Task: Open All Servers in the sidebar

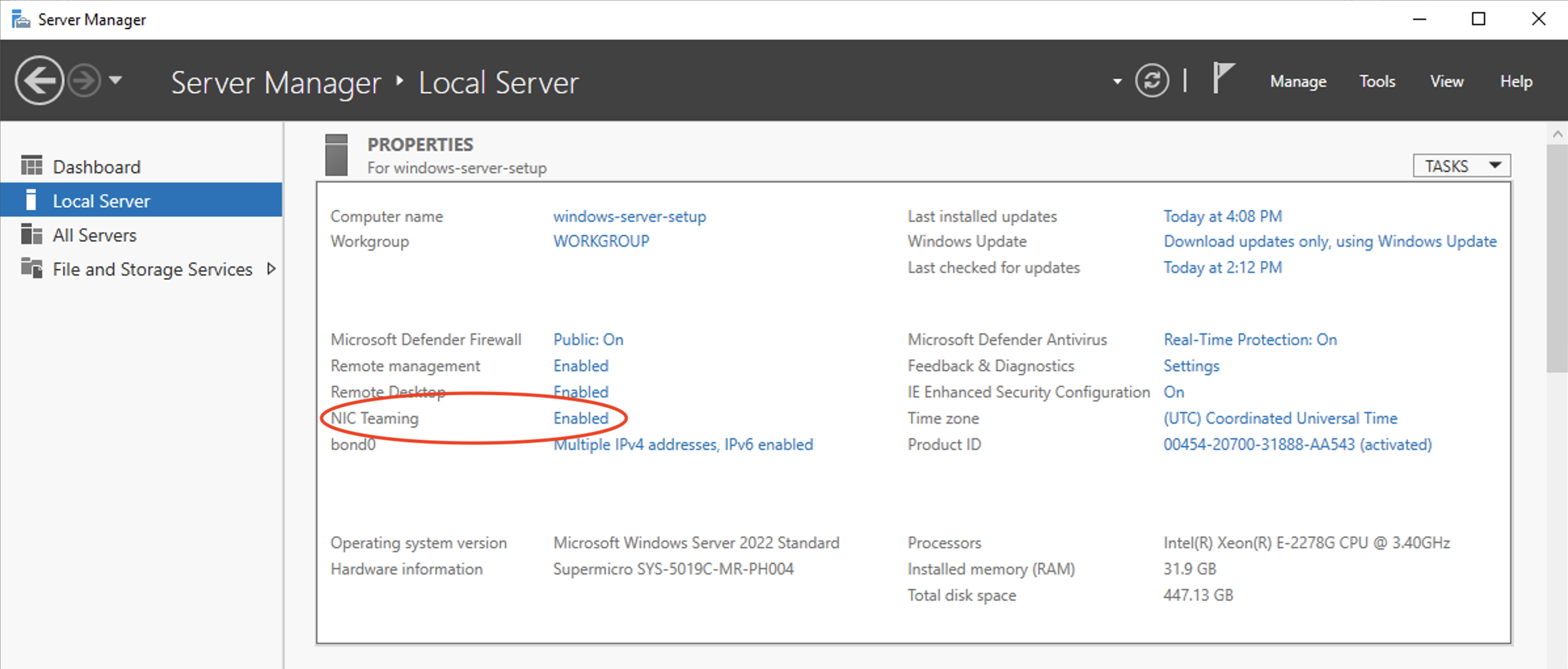Action: (142, 235)
